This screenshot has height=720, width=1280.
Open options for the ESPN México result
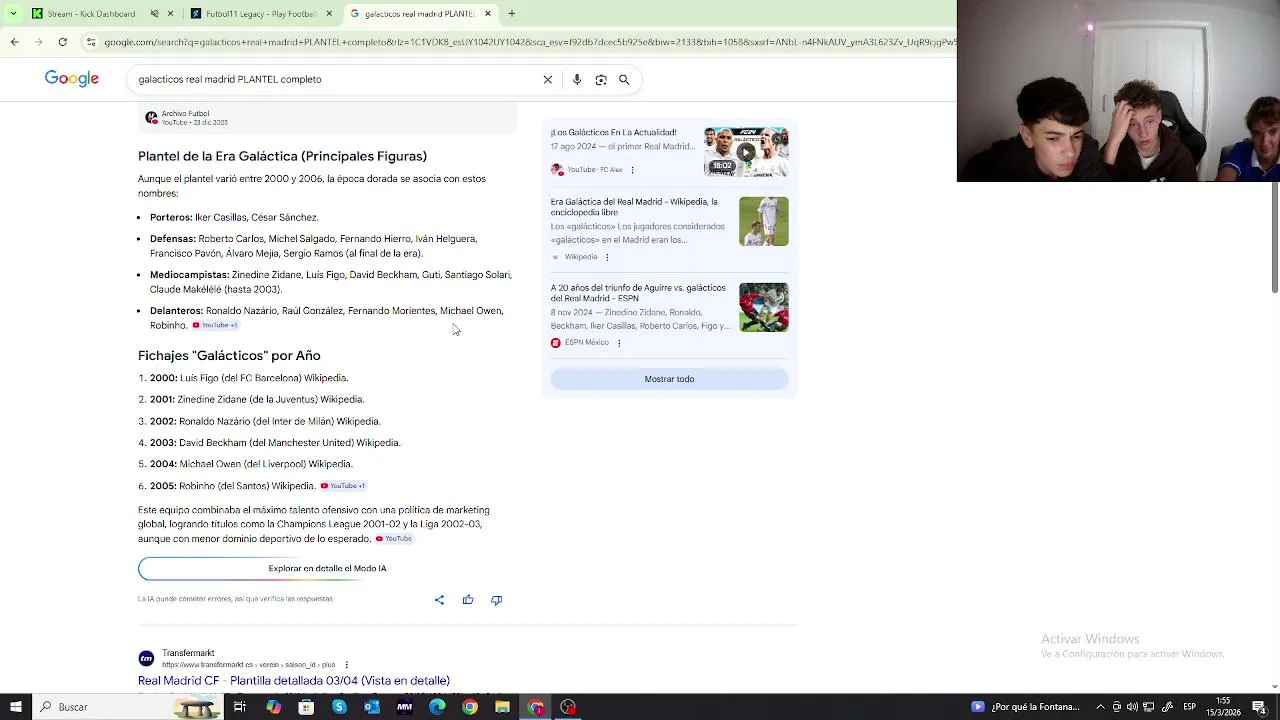[619, 343]
